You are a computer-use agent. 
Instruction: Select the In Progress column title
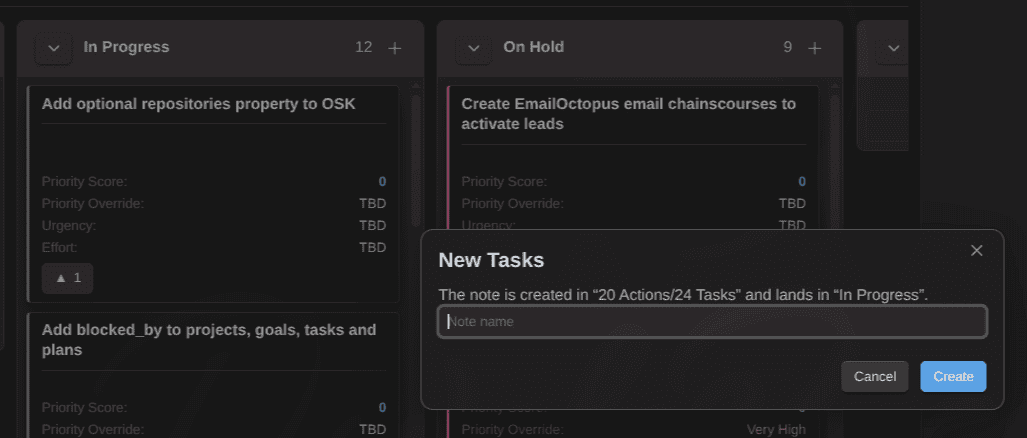pos(126,47)
